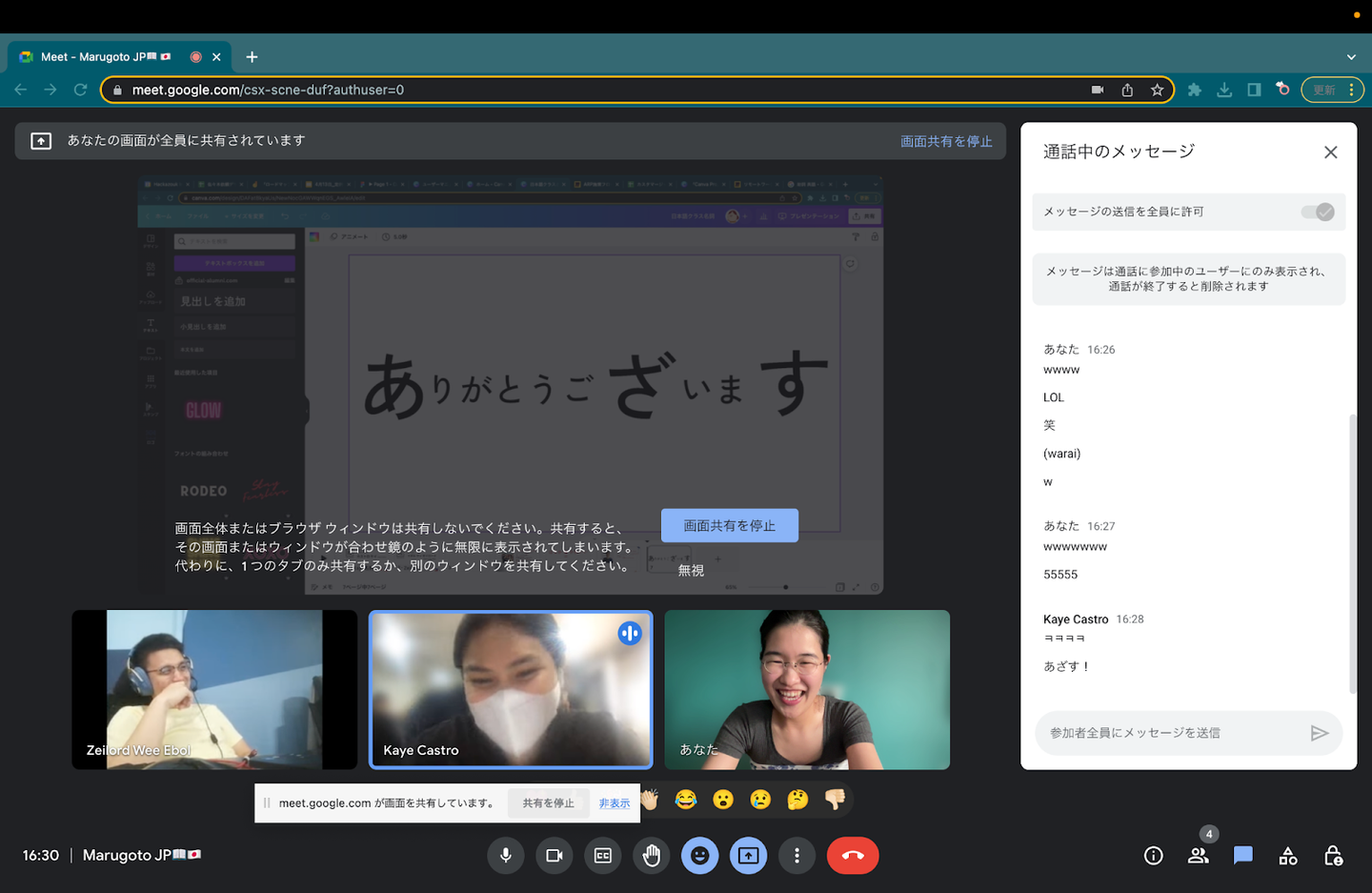Open the meeting details info icon
This screenshot has width=1372, height=893.
coord(1153,856)
